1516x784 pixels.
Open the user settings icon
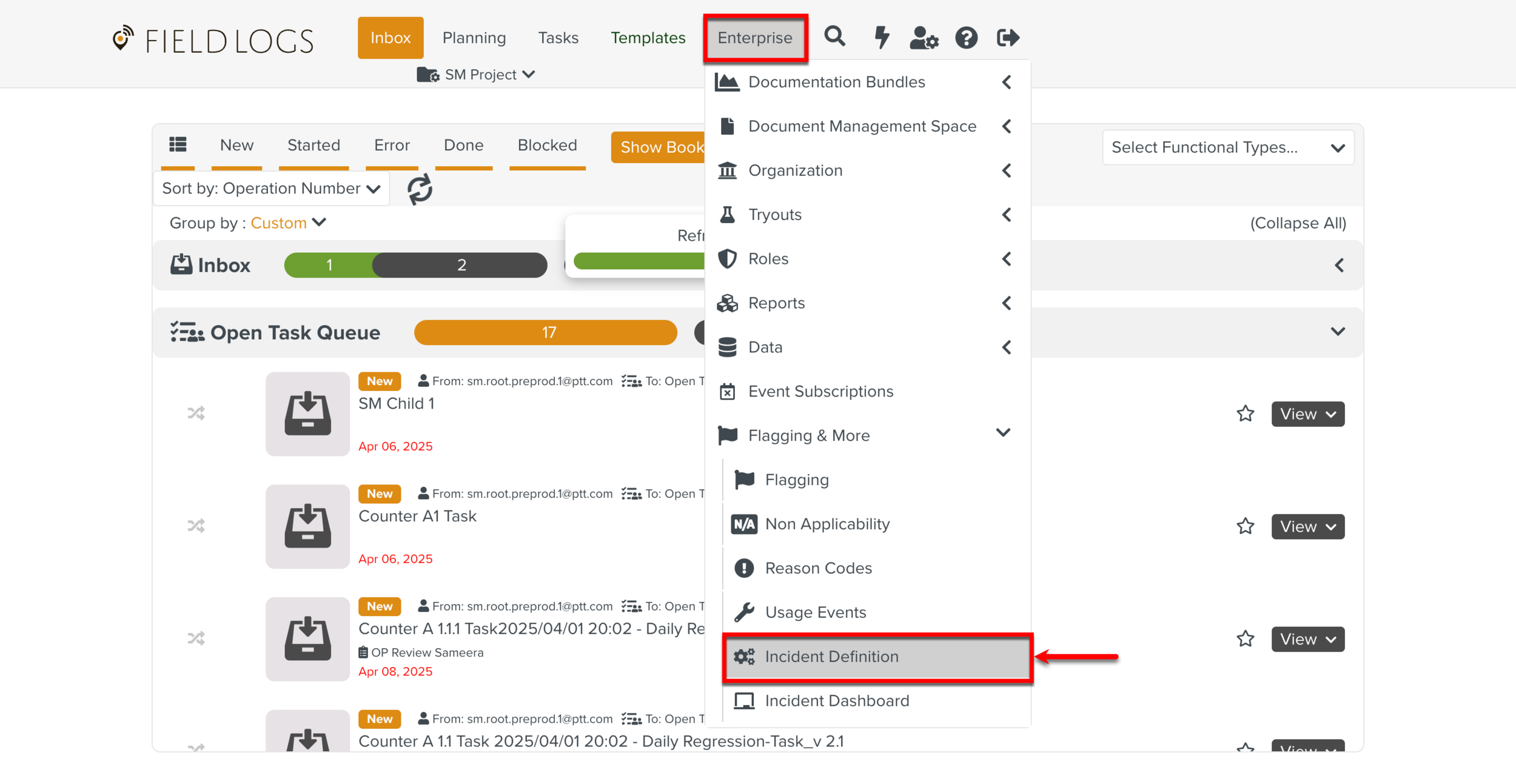[924, 38]
